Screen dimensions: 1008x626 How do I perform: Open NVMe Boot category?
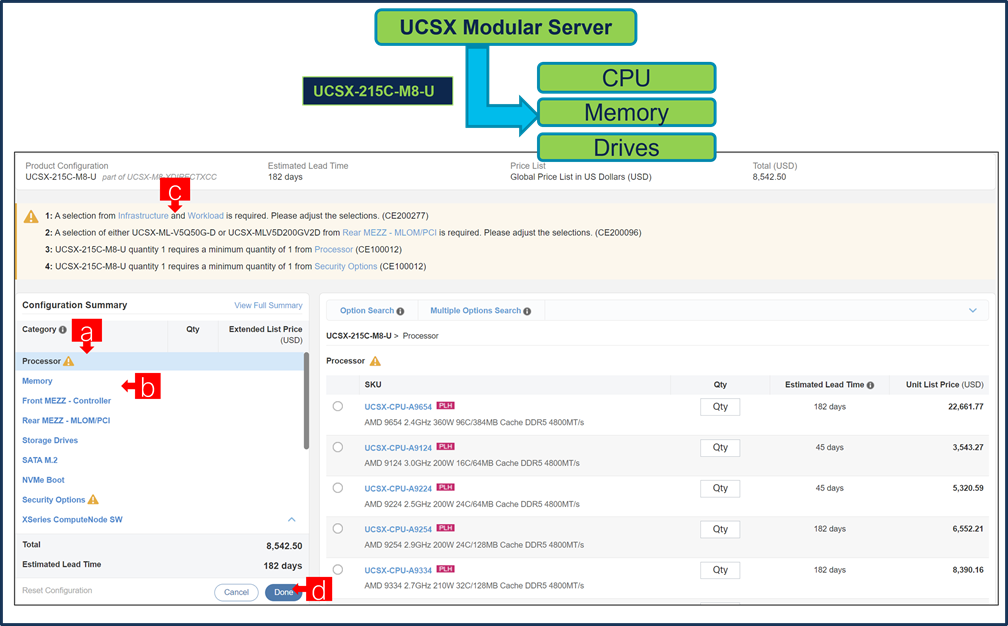(x=43, y=480)
